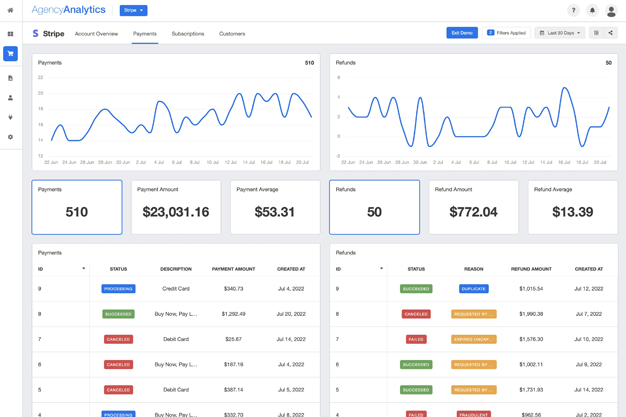Click CANCELED badge in refund row 8

coord(416,314)
